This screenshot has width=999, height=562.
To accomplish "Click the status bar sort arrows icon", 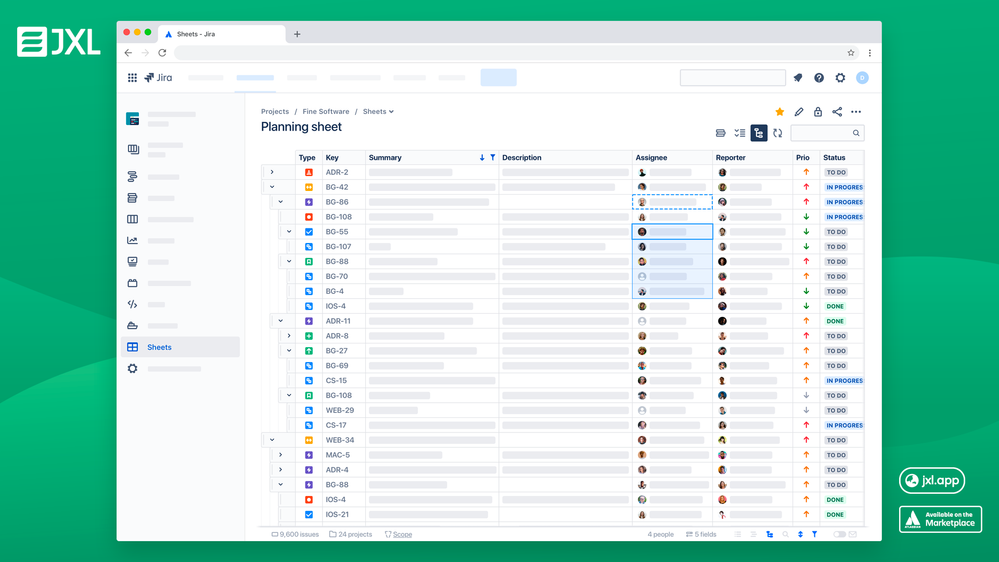I will point(800,535).
